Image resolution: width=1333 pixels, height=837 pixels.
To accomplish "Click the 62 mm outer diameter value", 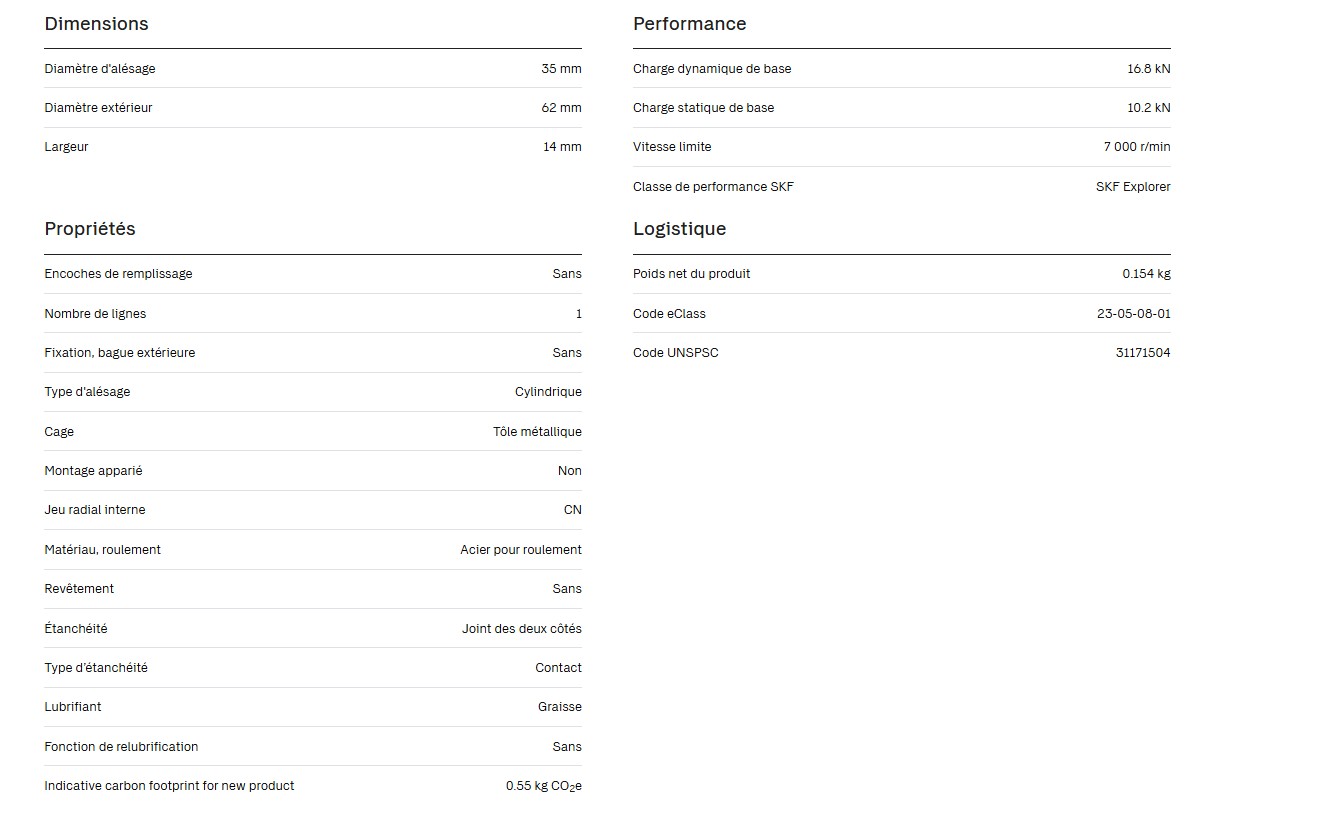I will [x=561, y=108].
